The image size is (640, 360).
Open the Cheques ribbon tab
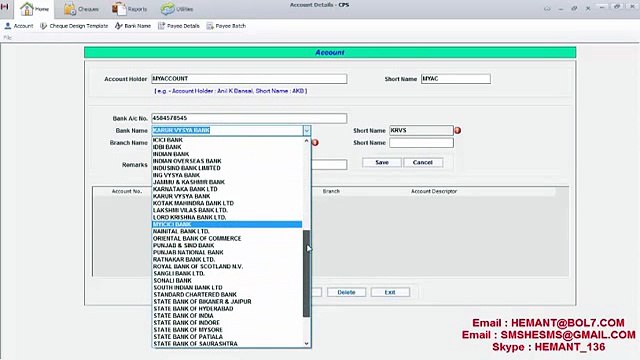pyautogui.click(x=82, y=9)
